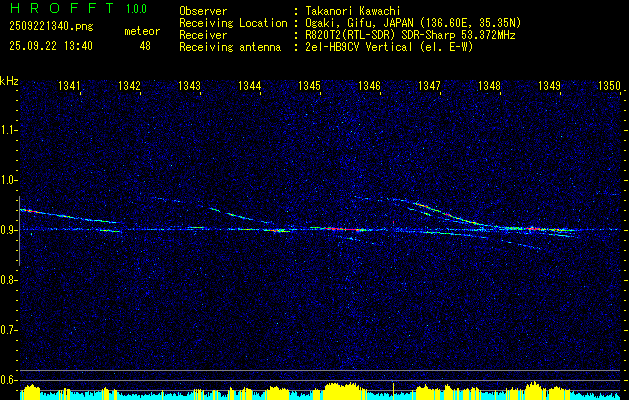This screenshot has width=629, height=400.
Task: Click the timestamp 25.09.22 13:40
Action: [51, 46]
